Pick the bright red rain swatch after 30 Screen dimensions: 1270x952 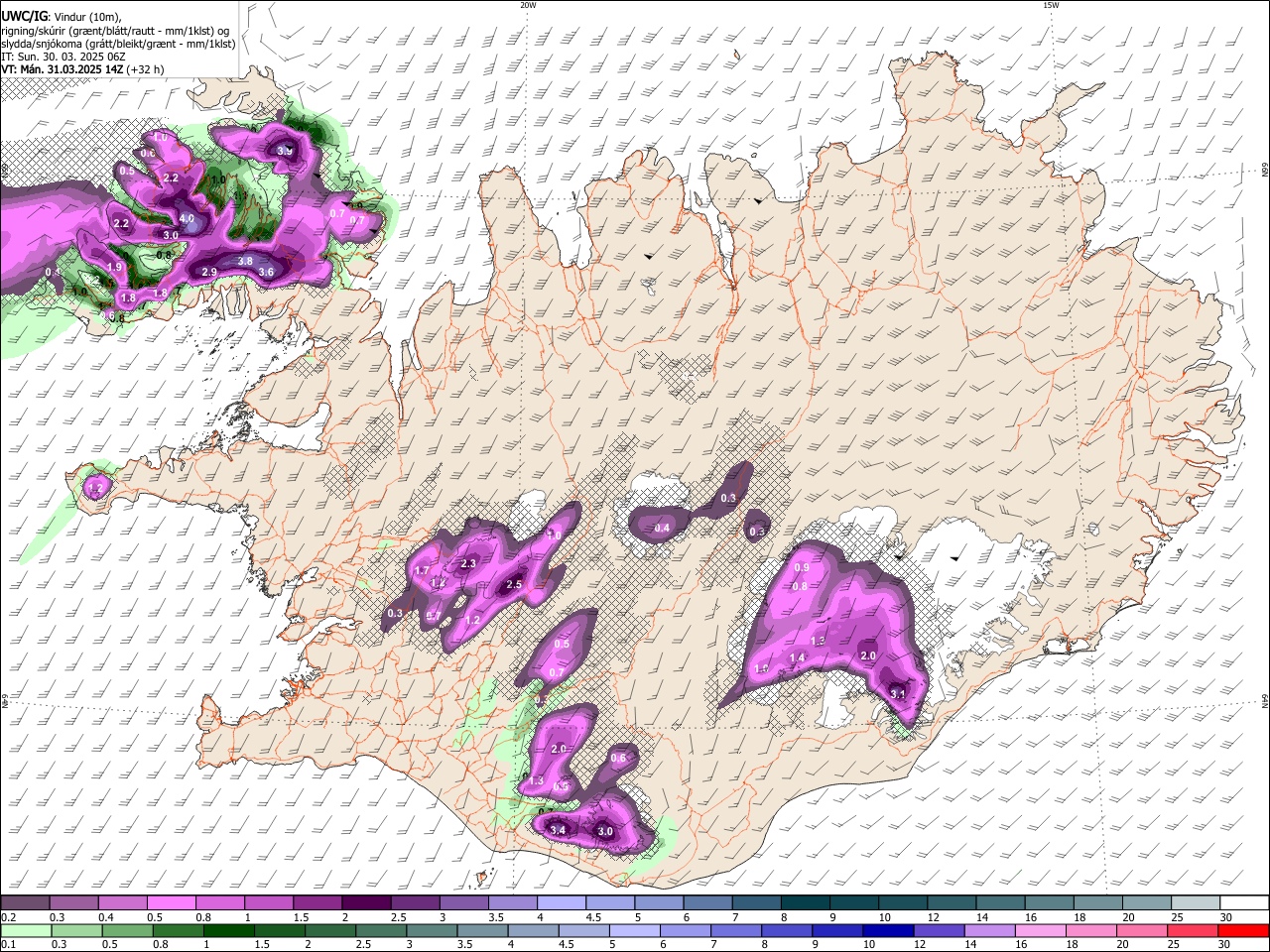click(x=1244, y=930)
